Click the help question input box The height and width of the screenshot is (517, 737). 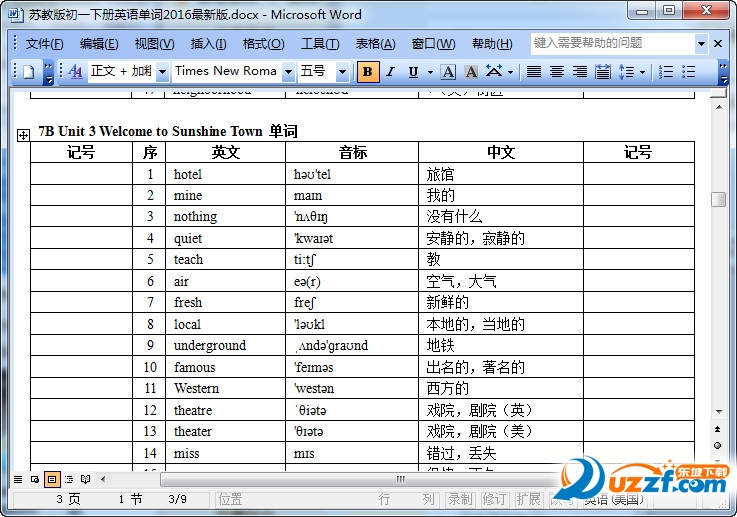(x=613, y=43)
